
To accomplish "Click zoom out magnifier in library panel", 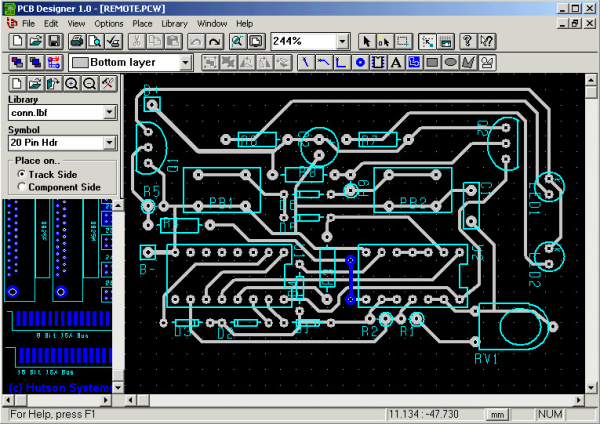I will click(89, 82).
